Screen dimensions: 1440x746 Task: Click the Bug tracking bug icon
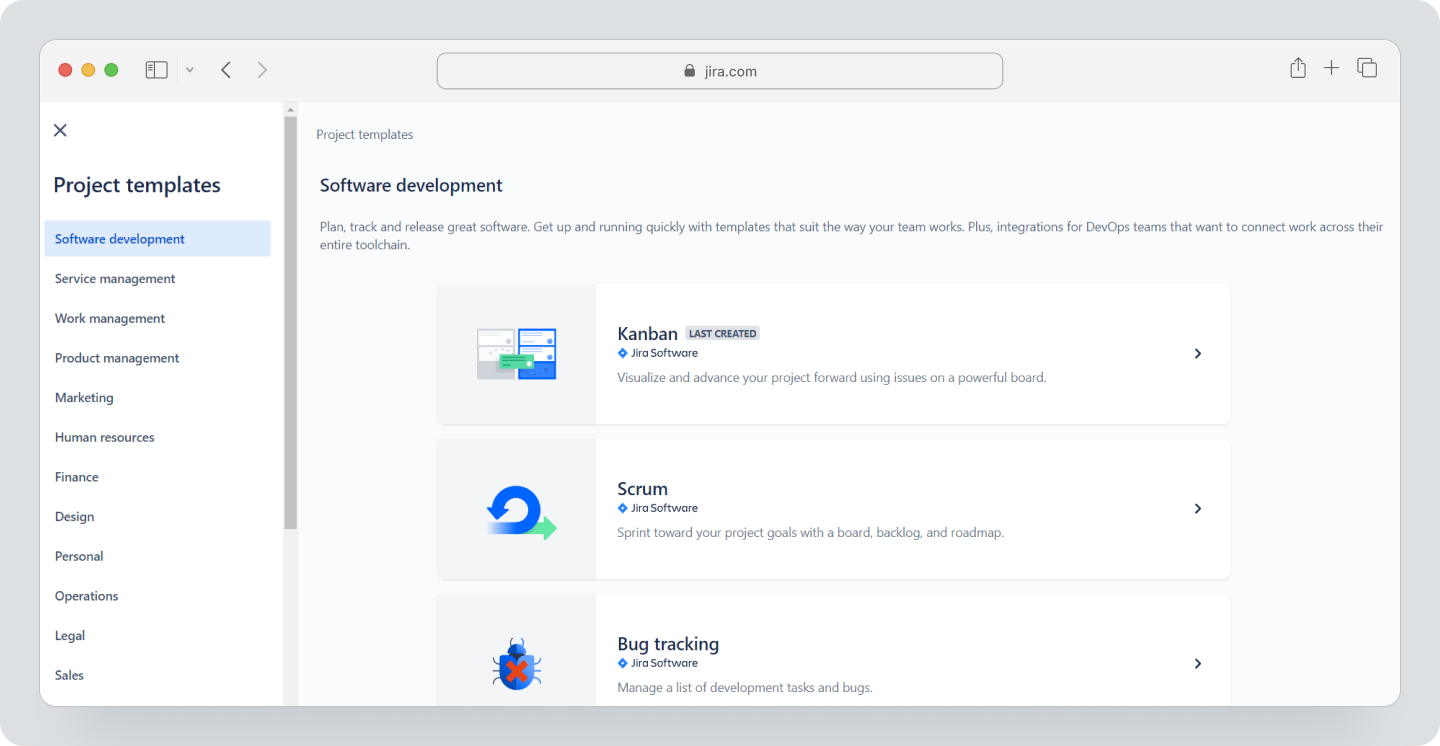[x=516, y=663]
